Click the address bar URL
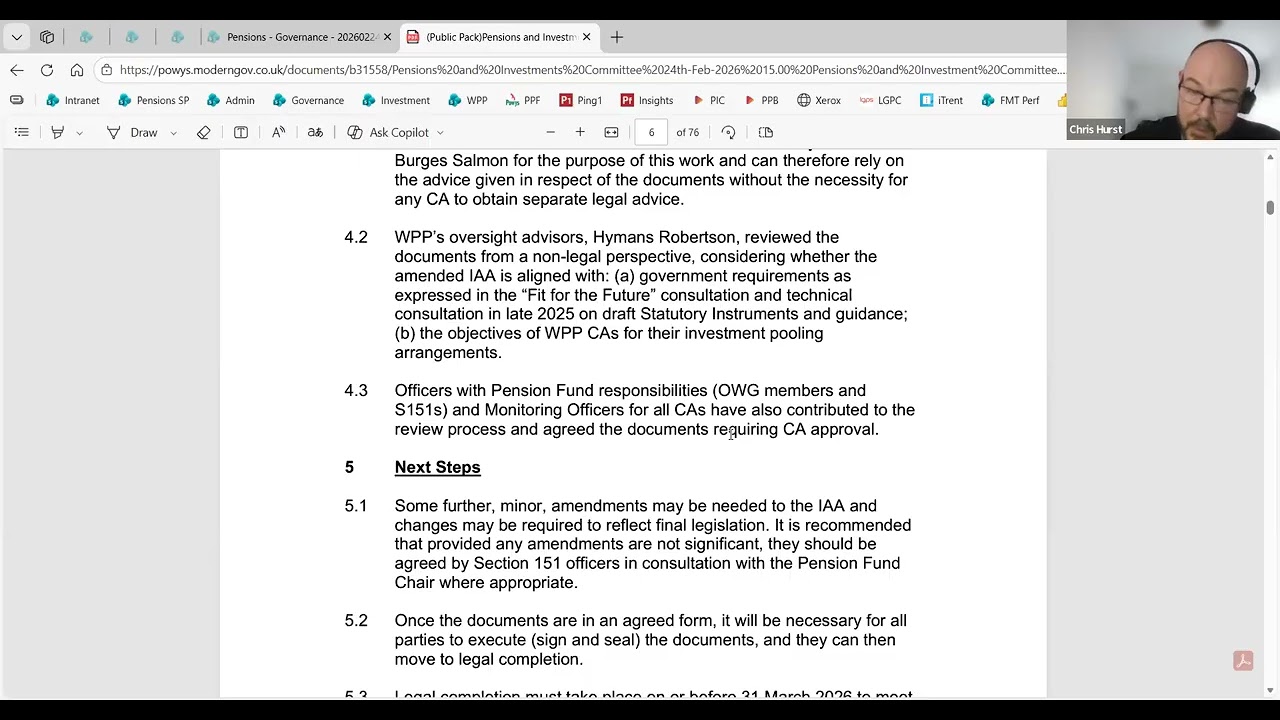Viewport: 1280px width, 720px height. [x=592, y=70]
